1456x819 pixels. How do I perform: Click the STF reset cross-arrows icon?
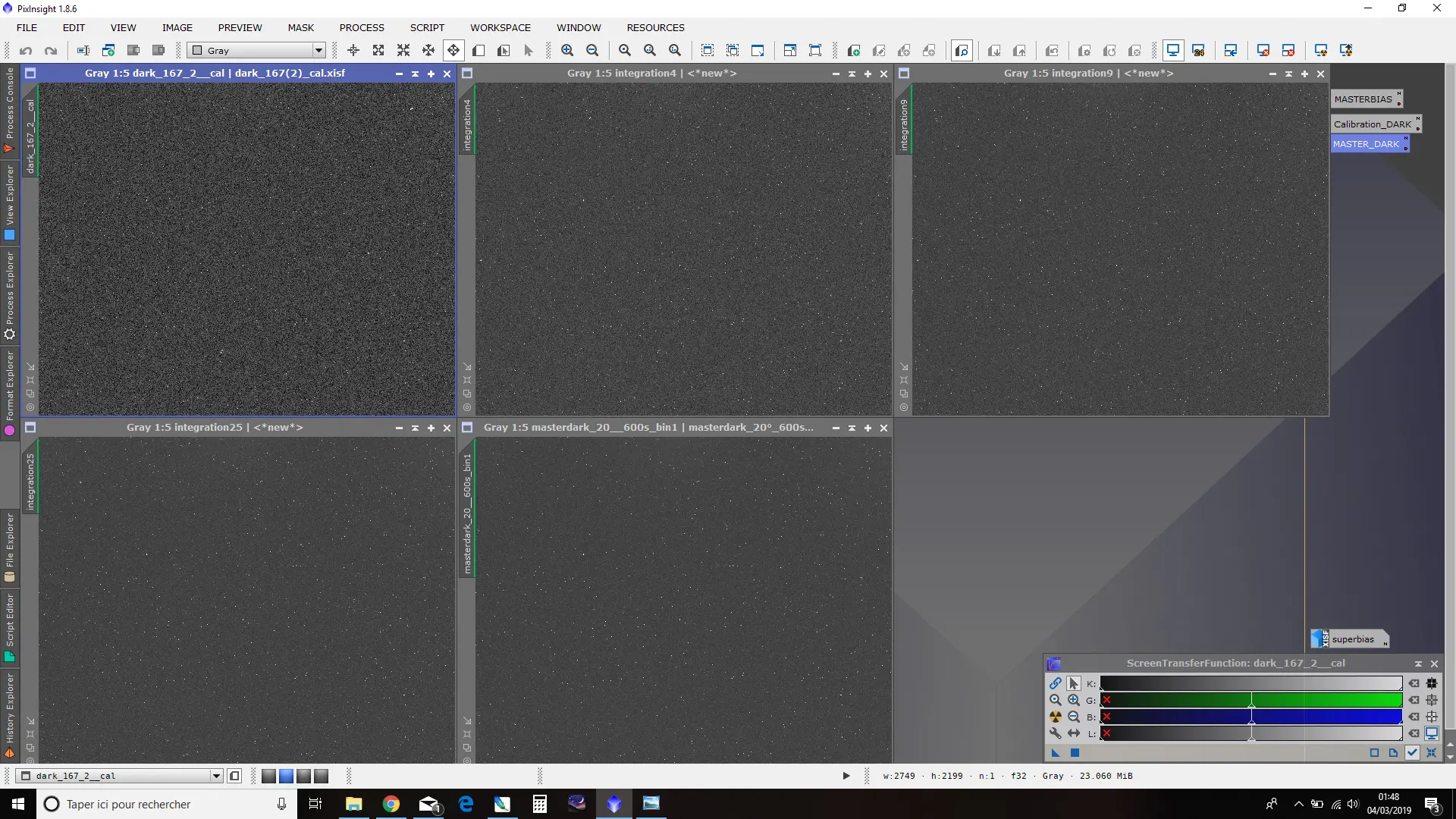click(x=1431, y=753)
